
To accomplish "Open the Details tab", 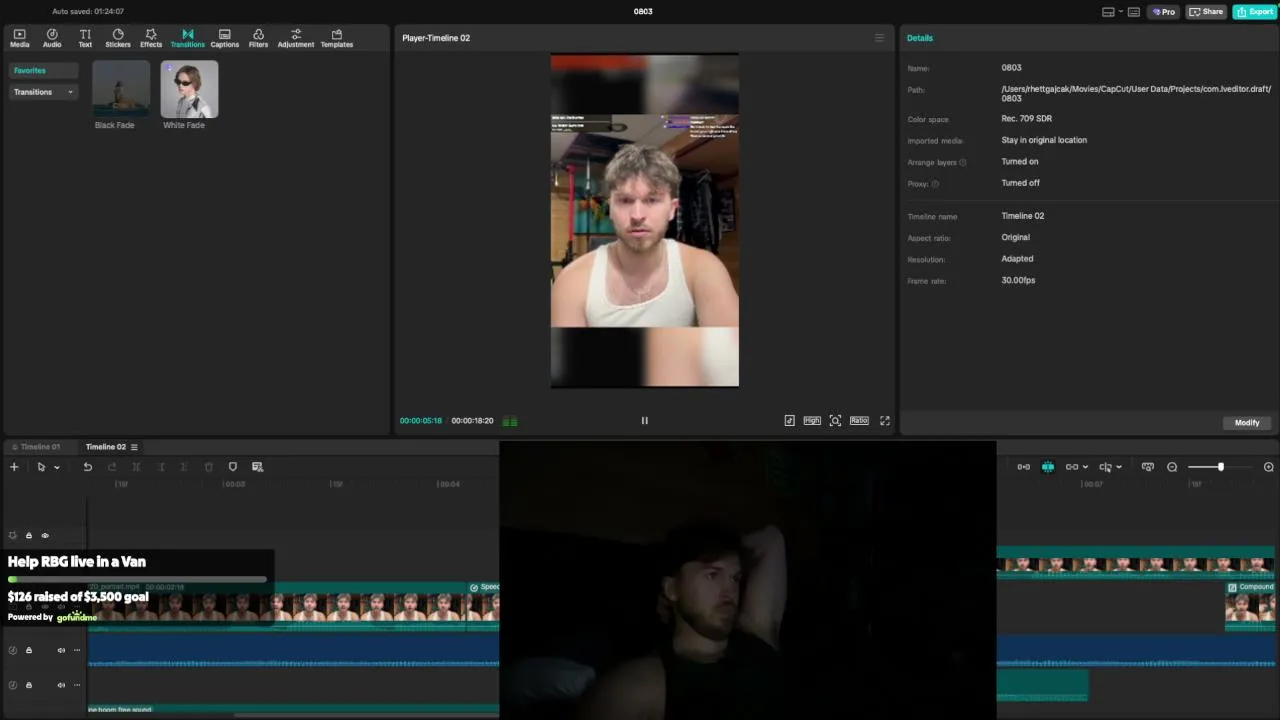I will (920, 38).
